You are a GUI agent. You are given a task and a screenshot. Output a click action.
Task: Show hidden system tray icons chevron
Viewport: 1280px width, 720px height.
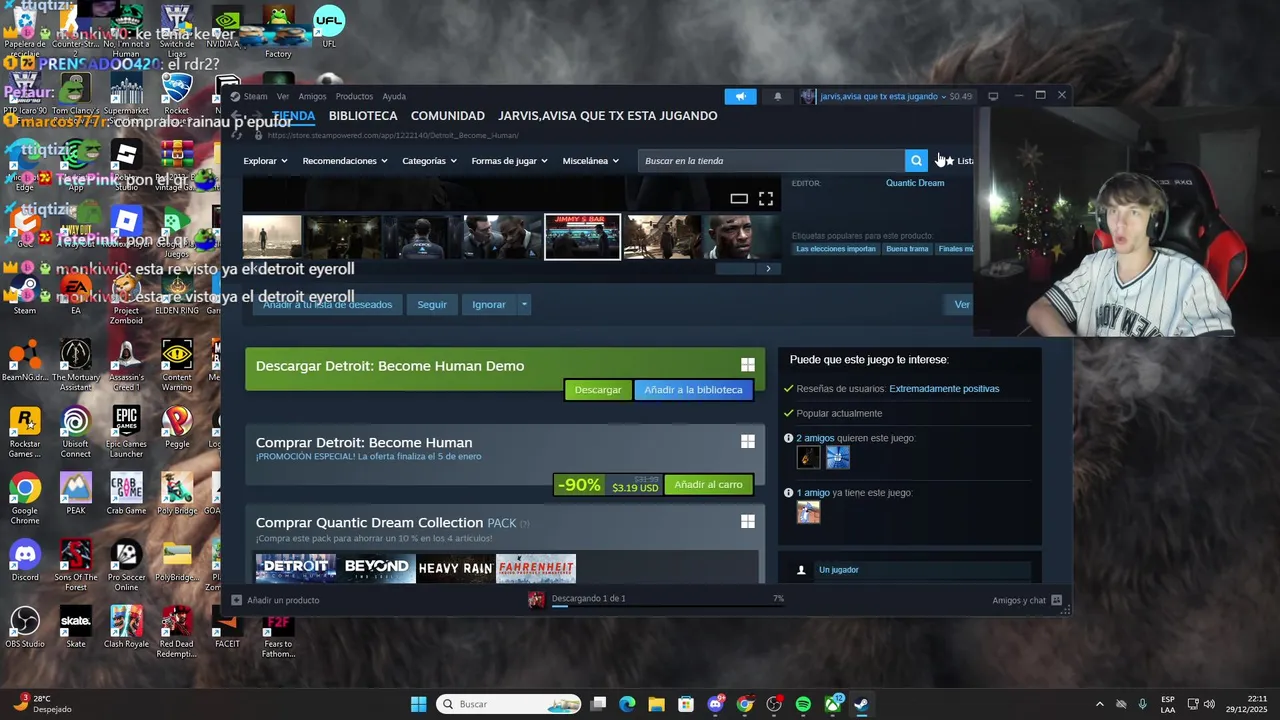(x=1099, y=704)
